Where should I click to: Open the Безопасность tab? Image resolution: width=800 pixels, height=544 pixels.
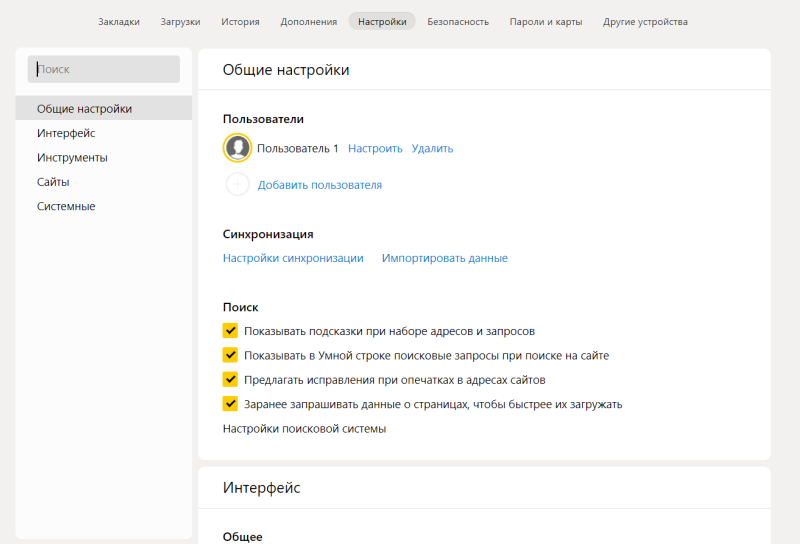458,21
